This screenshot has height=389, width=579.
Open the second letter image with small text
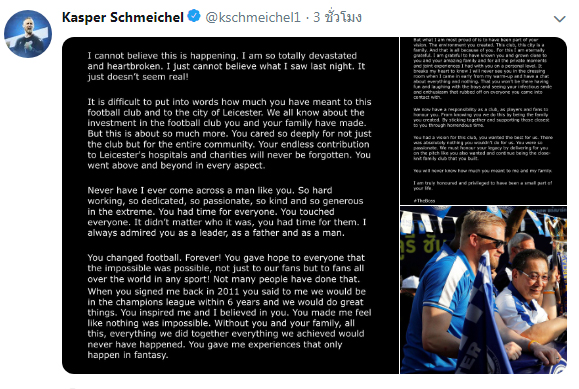click(483, 121)
